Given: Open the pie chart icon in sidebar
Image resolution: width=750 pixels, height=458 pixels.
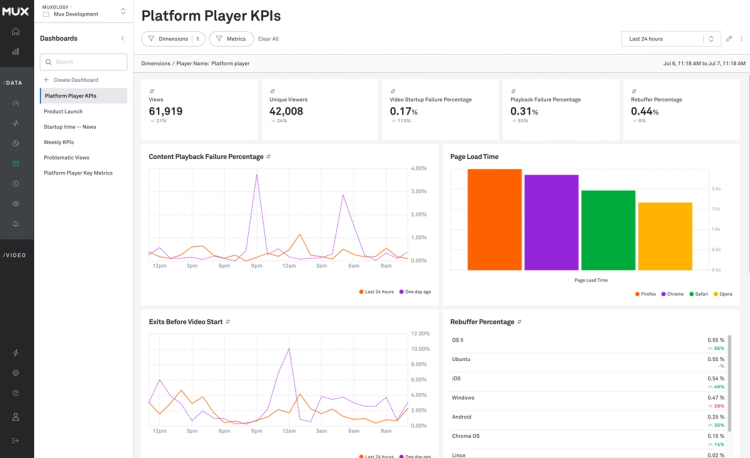Looking at the screenshot, I should [x=16, y=143].
